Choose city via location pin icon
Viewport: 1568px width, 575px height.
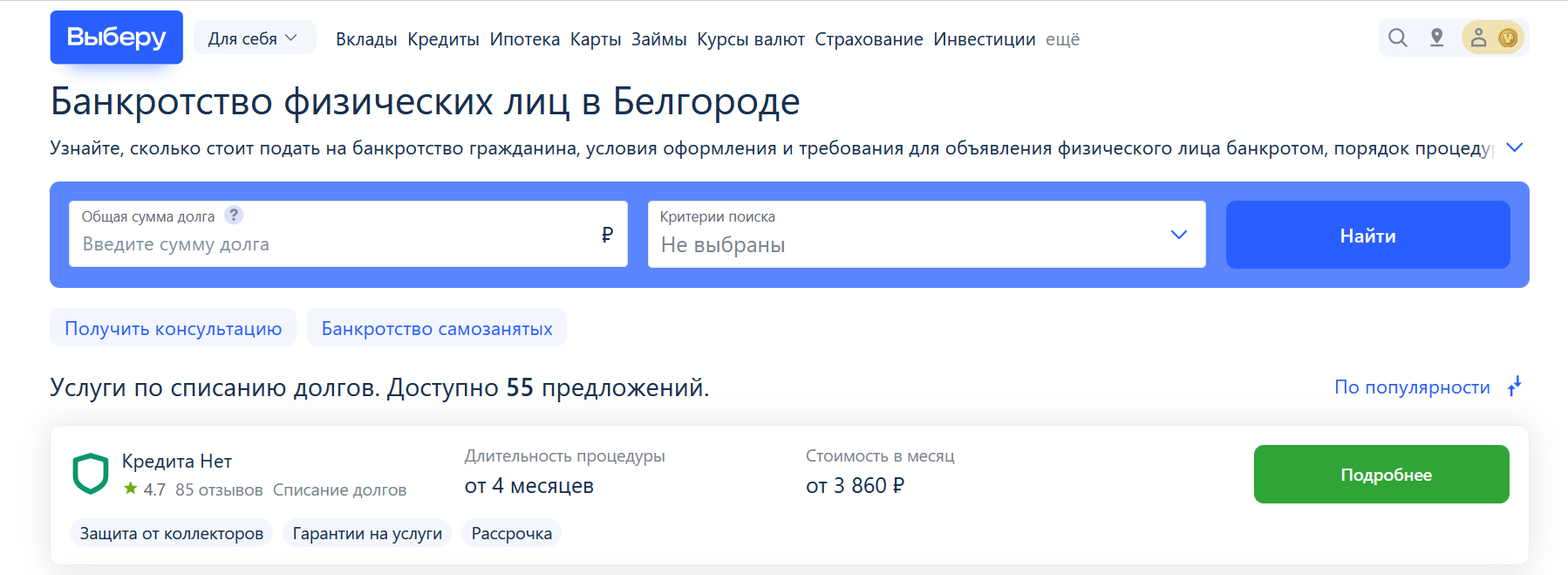tap(1437, 38)
